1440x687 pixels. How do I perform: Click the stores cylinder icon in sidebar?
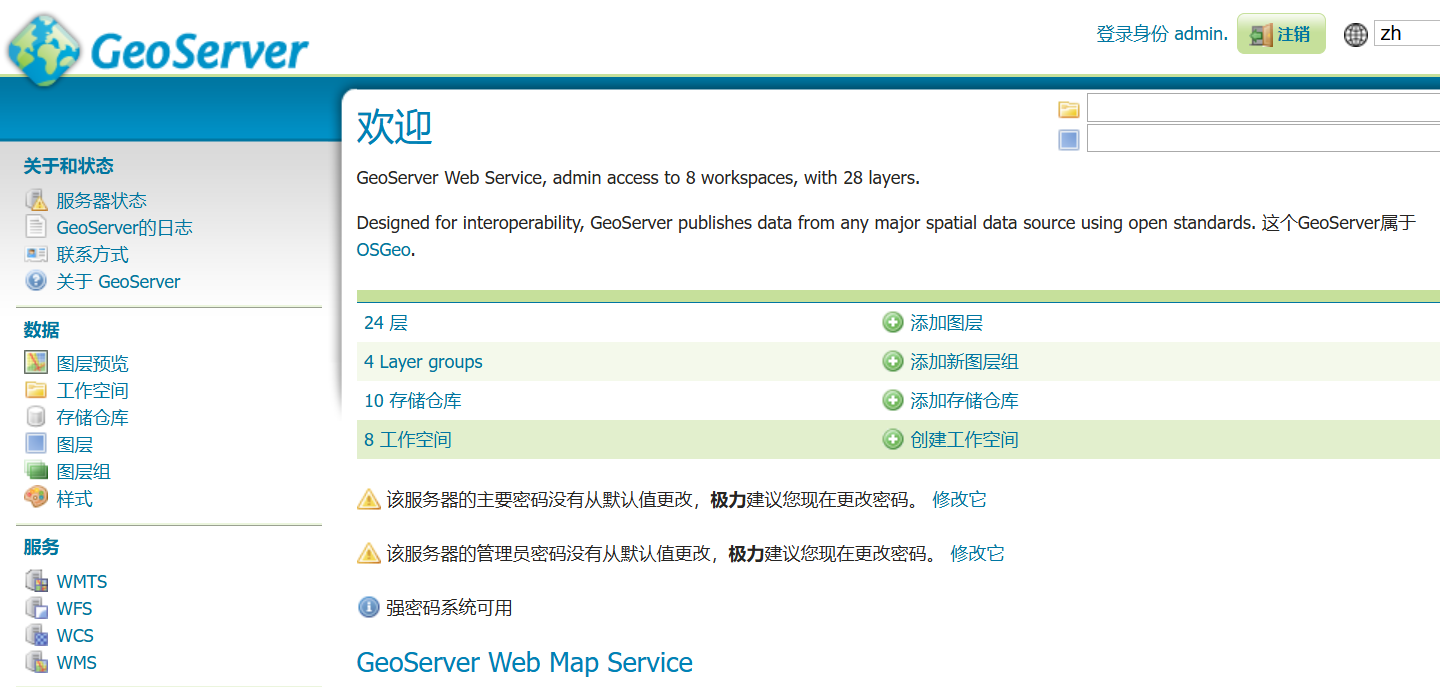click(x=36, y=417)
